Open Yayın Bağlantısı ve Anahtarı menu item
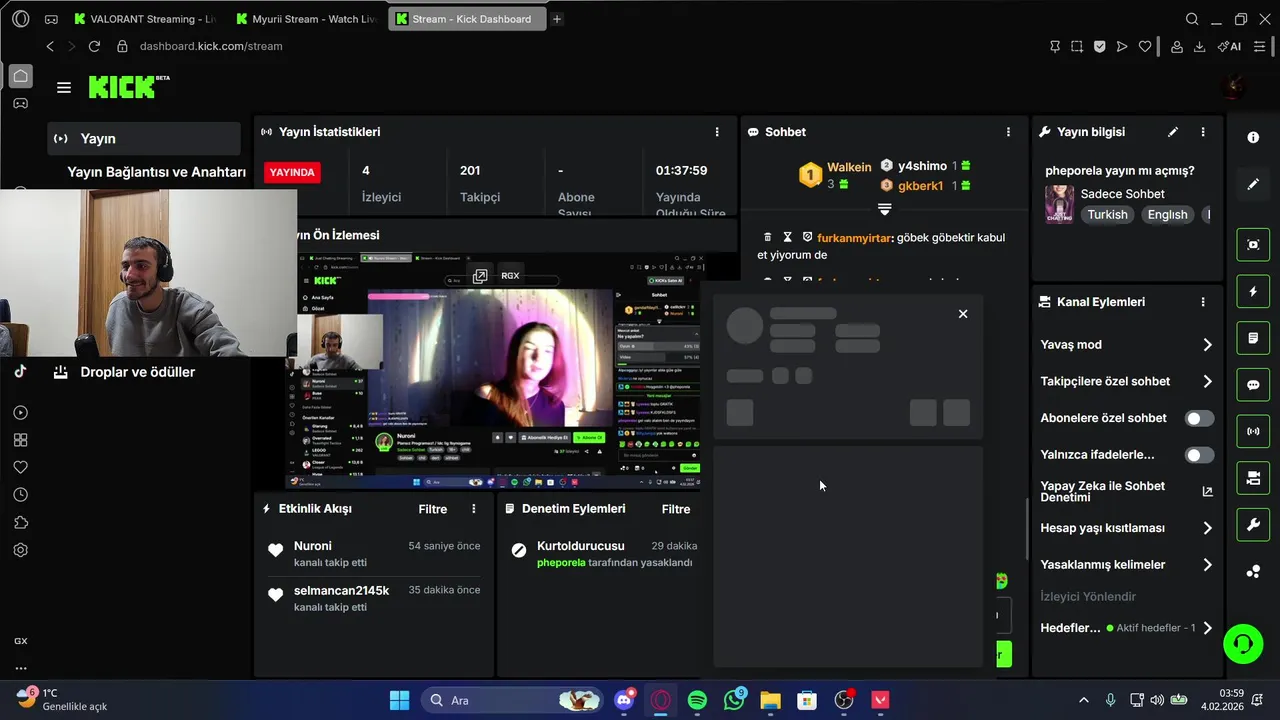 156,172
